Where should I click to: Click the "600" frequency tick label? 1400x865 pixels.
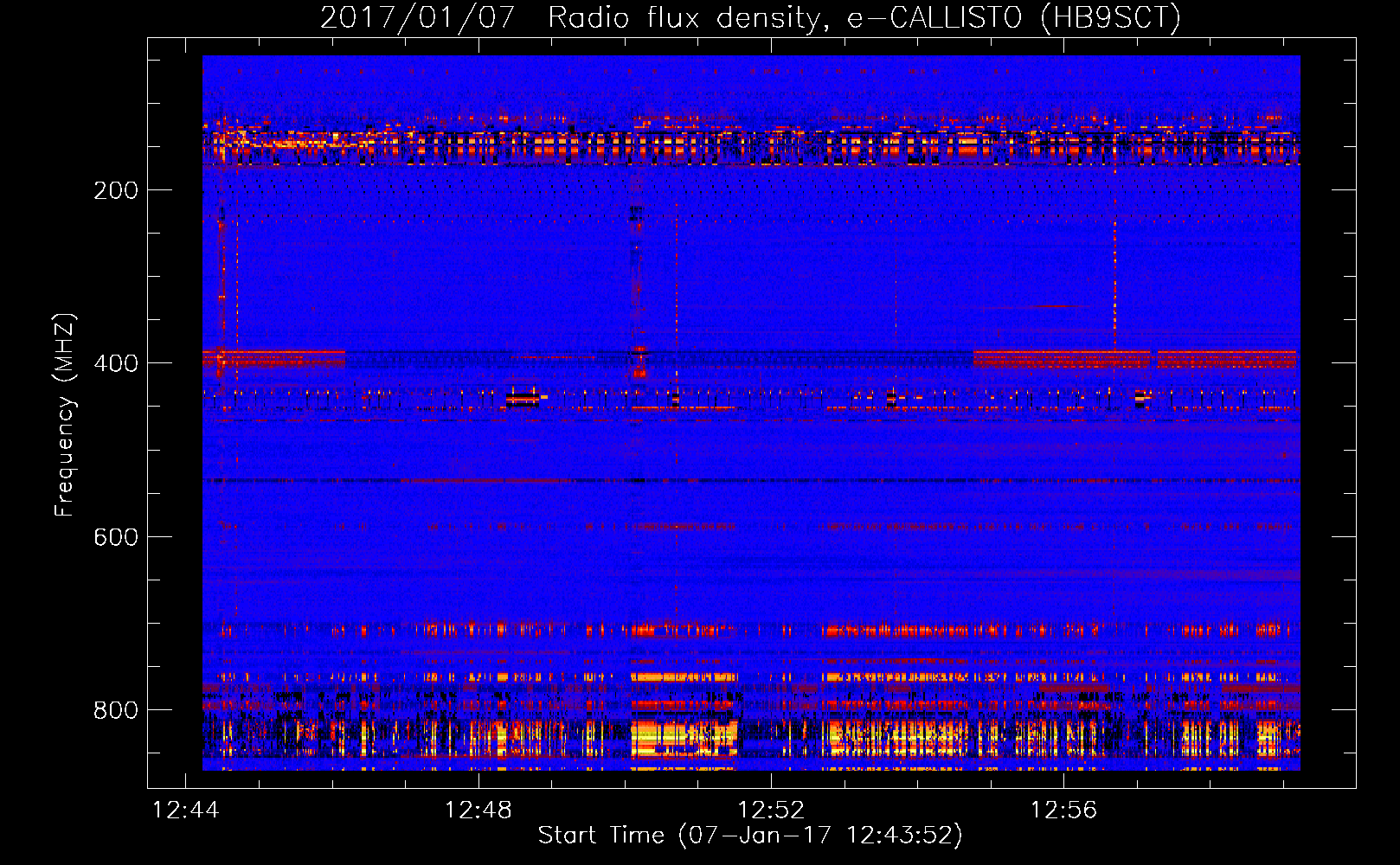click(x=116, y=537)
